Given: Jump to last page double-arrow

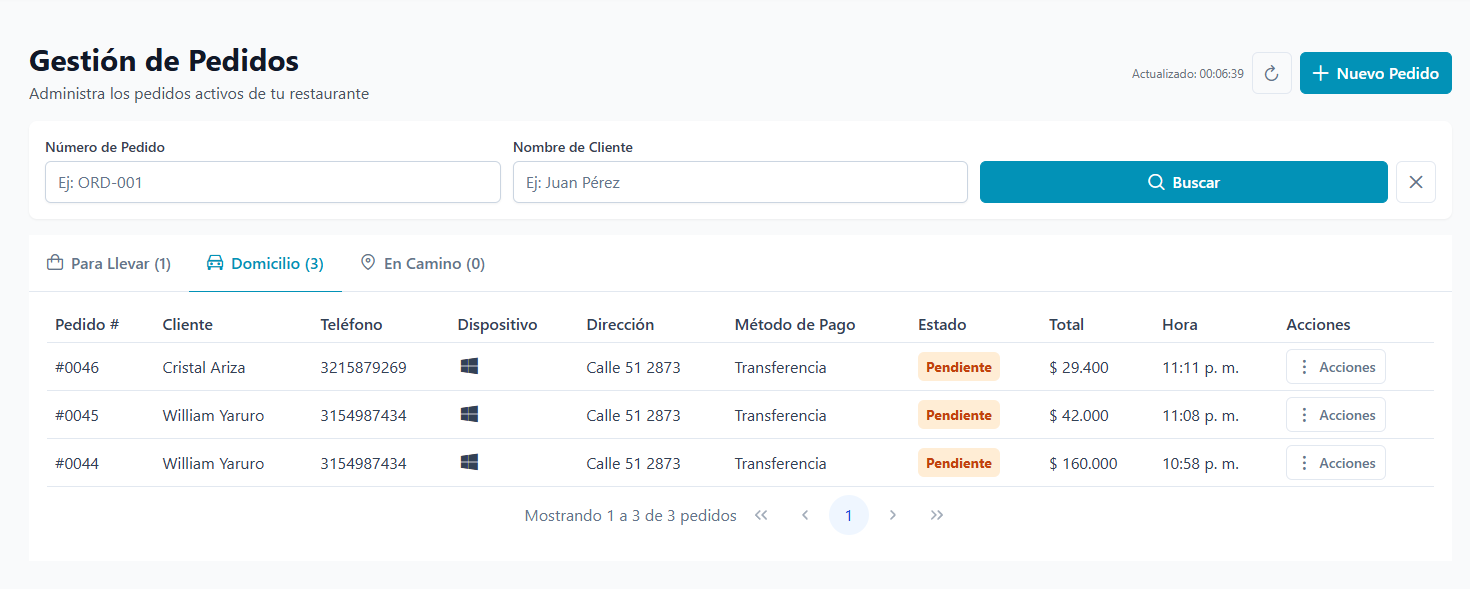Looking at the screenshot, I should 937,515.
